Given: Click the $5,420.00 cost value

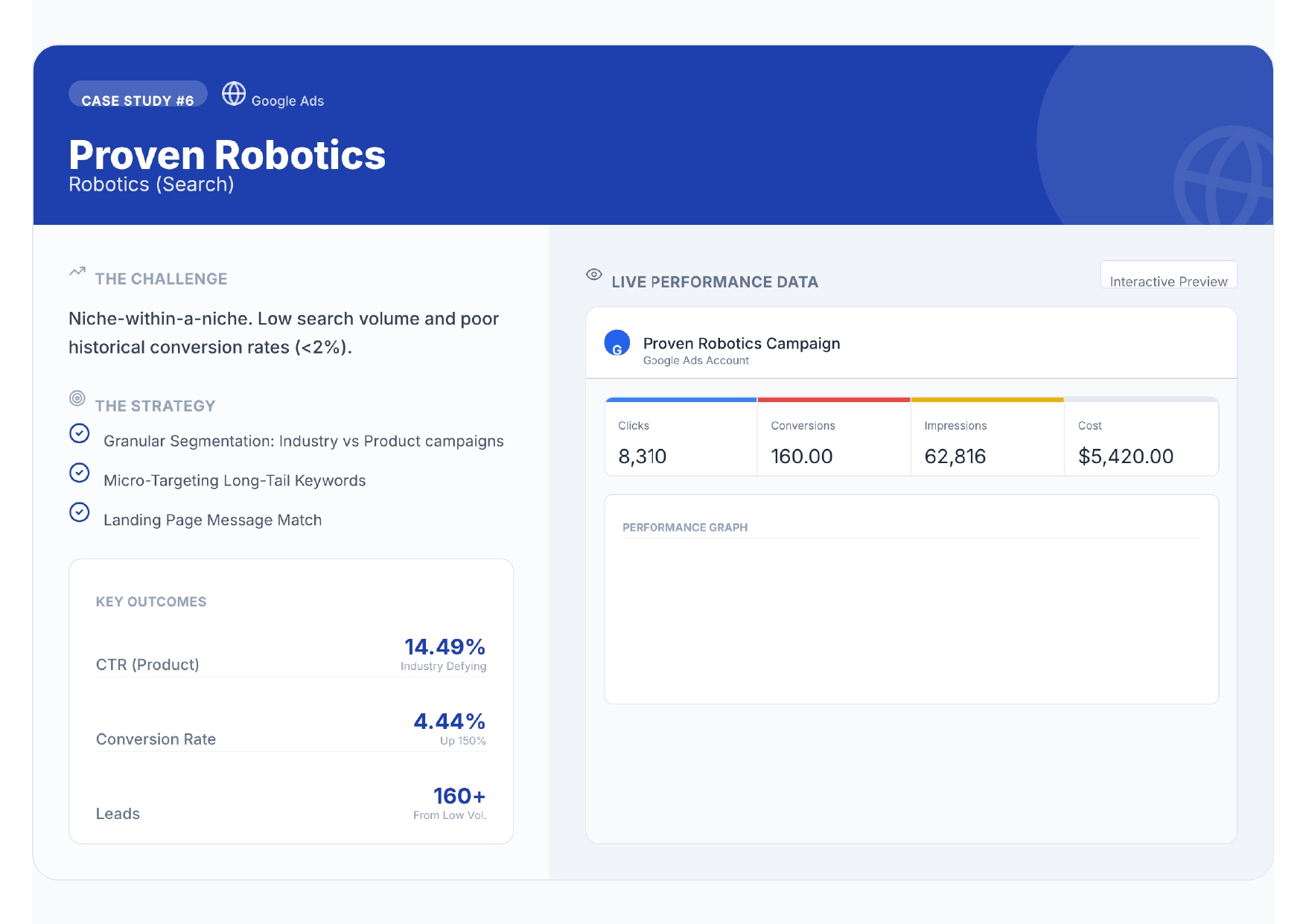Looking at the screenshot, I should click(x=1126, y=456).
